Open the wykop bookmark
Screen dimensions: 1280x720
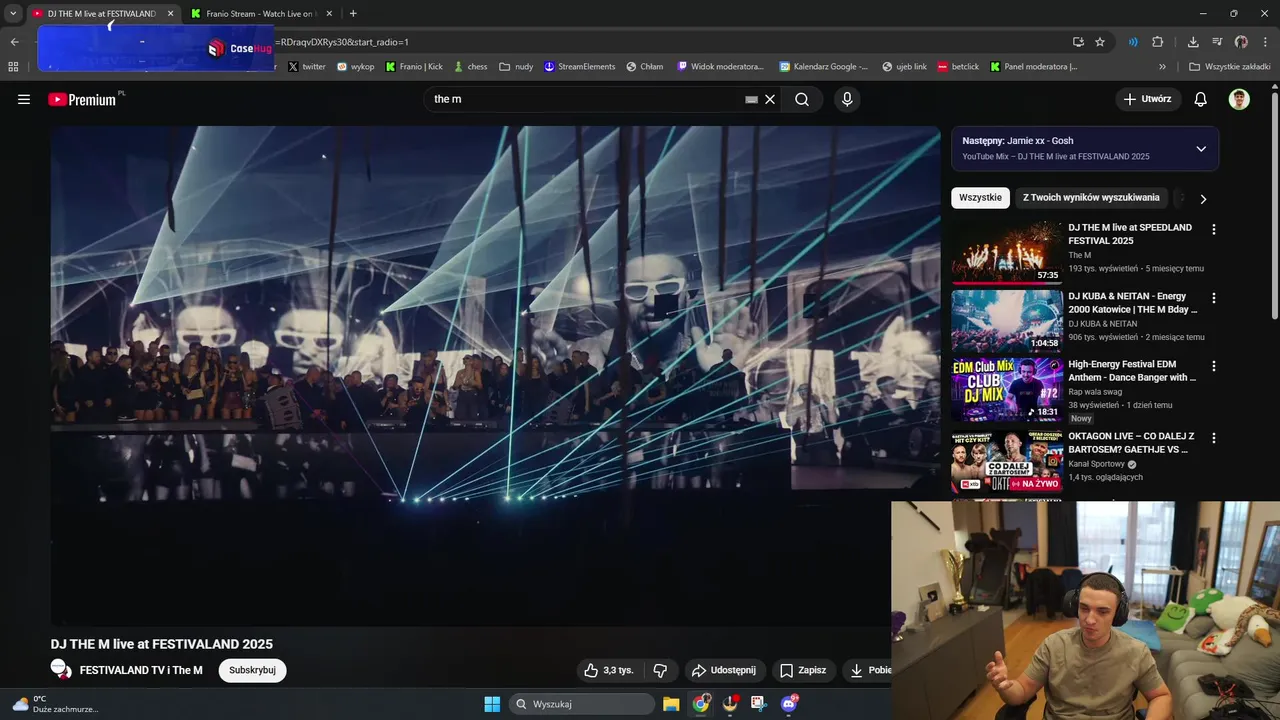(355, 67)
